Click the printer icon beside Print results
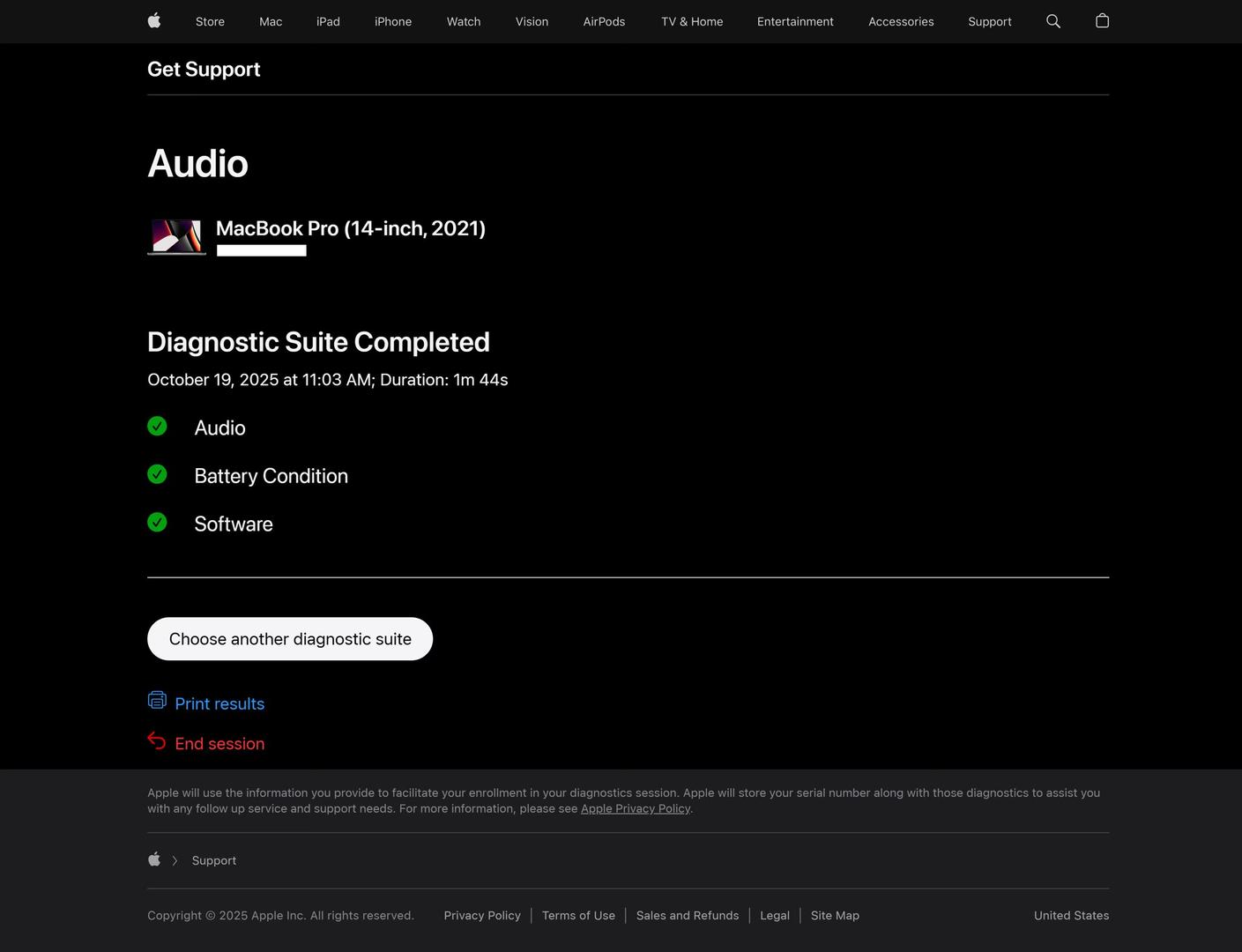Image resolution: width=1242 pixels, height=952 pixels. click(157, 700)
